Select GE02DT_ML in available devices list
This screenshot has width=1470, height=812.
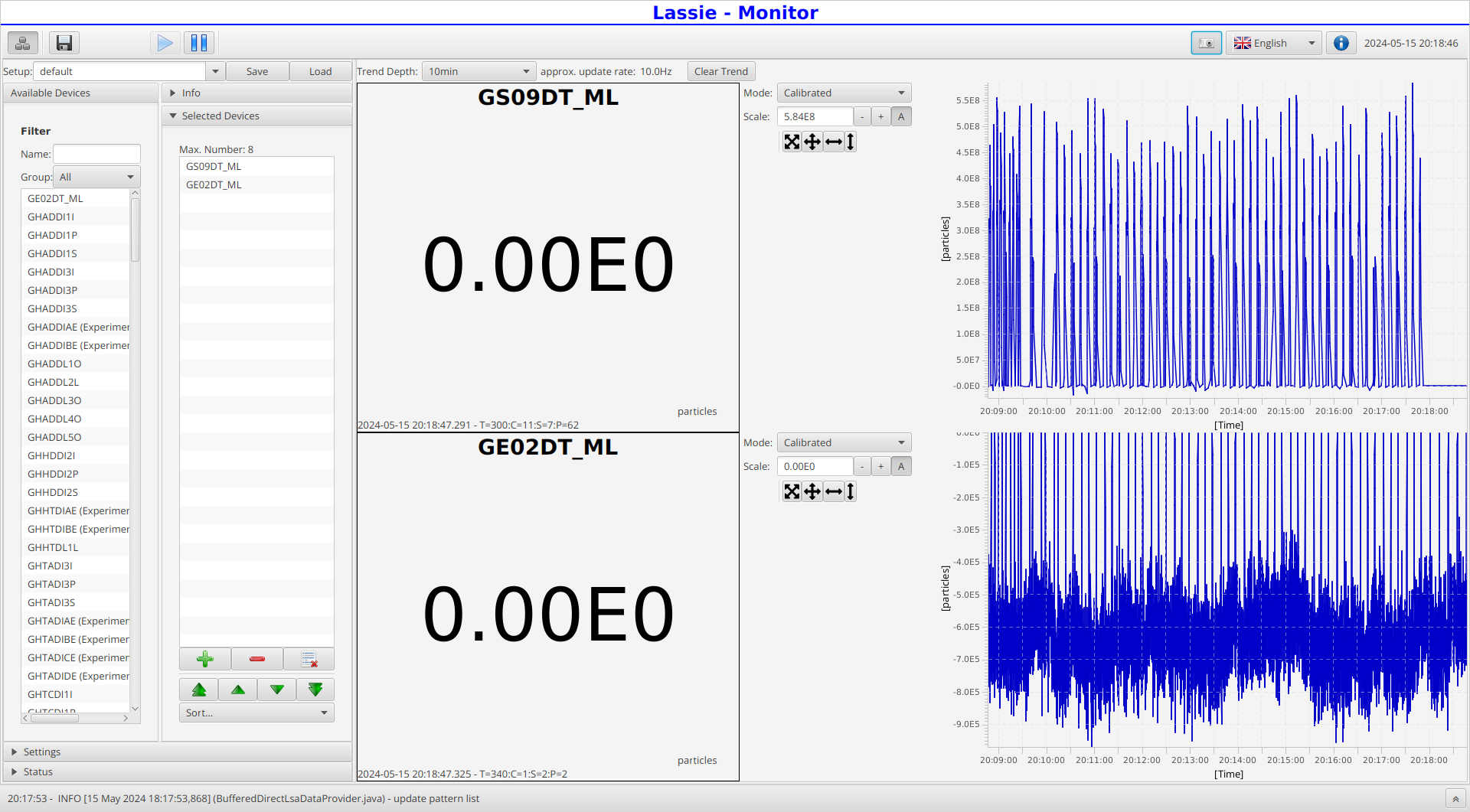(x=76, y=198)
